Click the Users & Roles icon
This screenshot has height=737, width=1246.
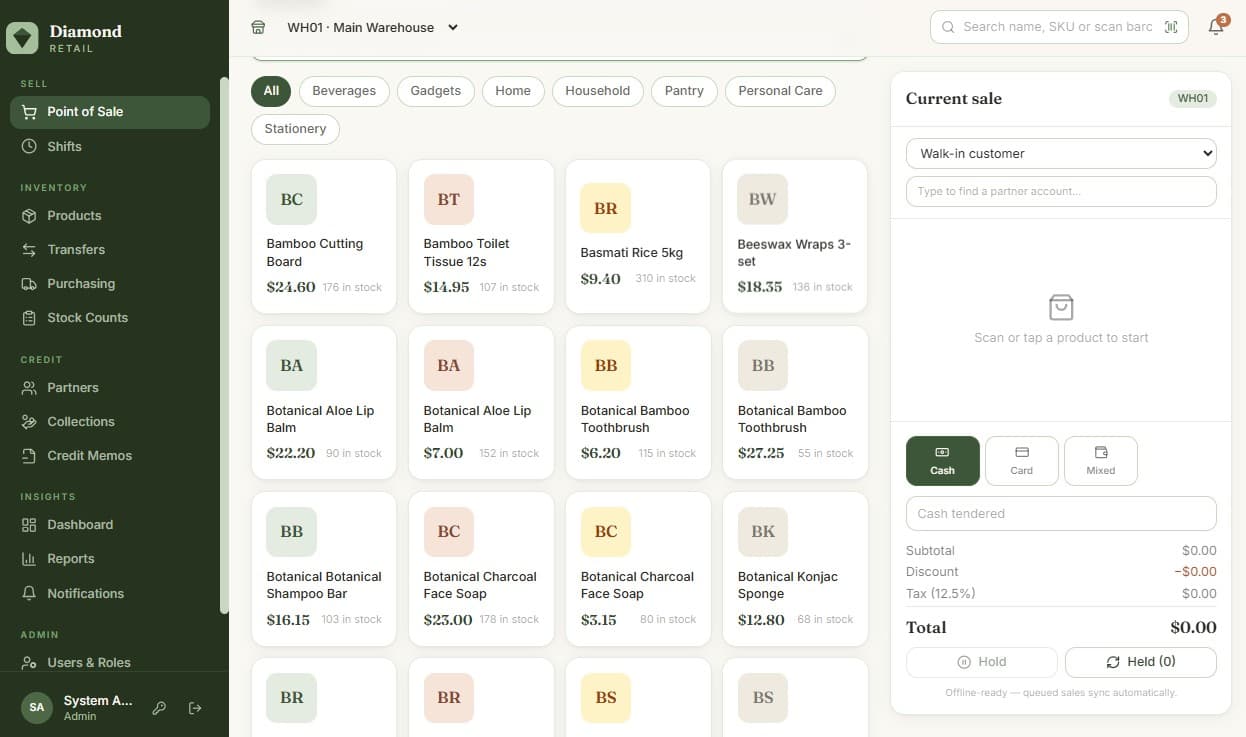(x=29, y=662)
